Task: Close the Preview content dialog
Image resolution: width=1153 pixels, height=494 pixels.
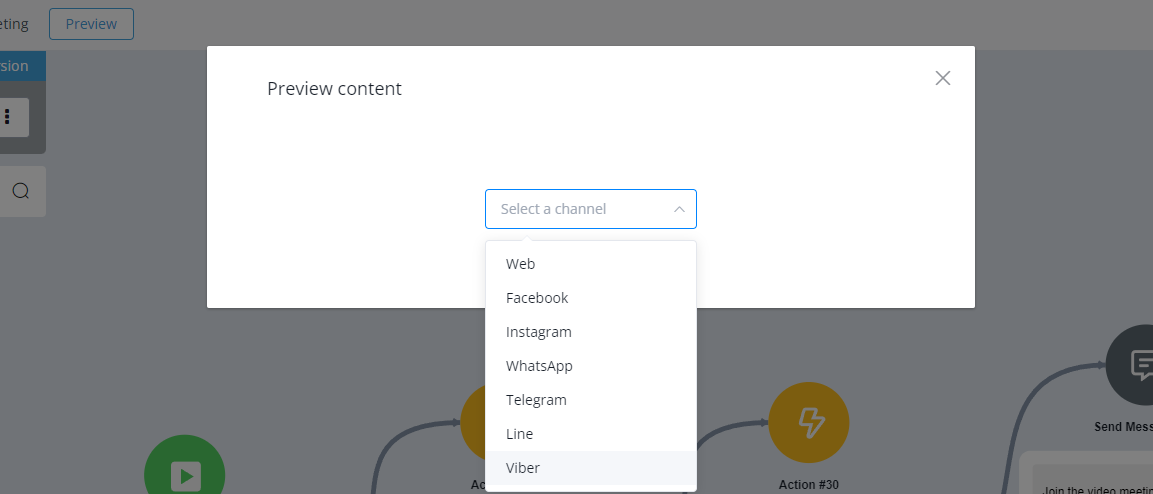Action: tap(943, 78)
